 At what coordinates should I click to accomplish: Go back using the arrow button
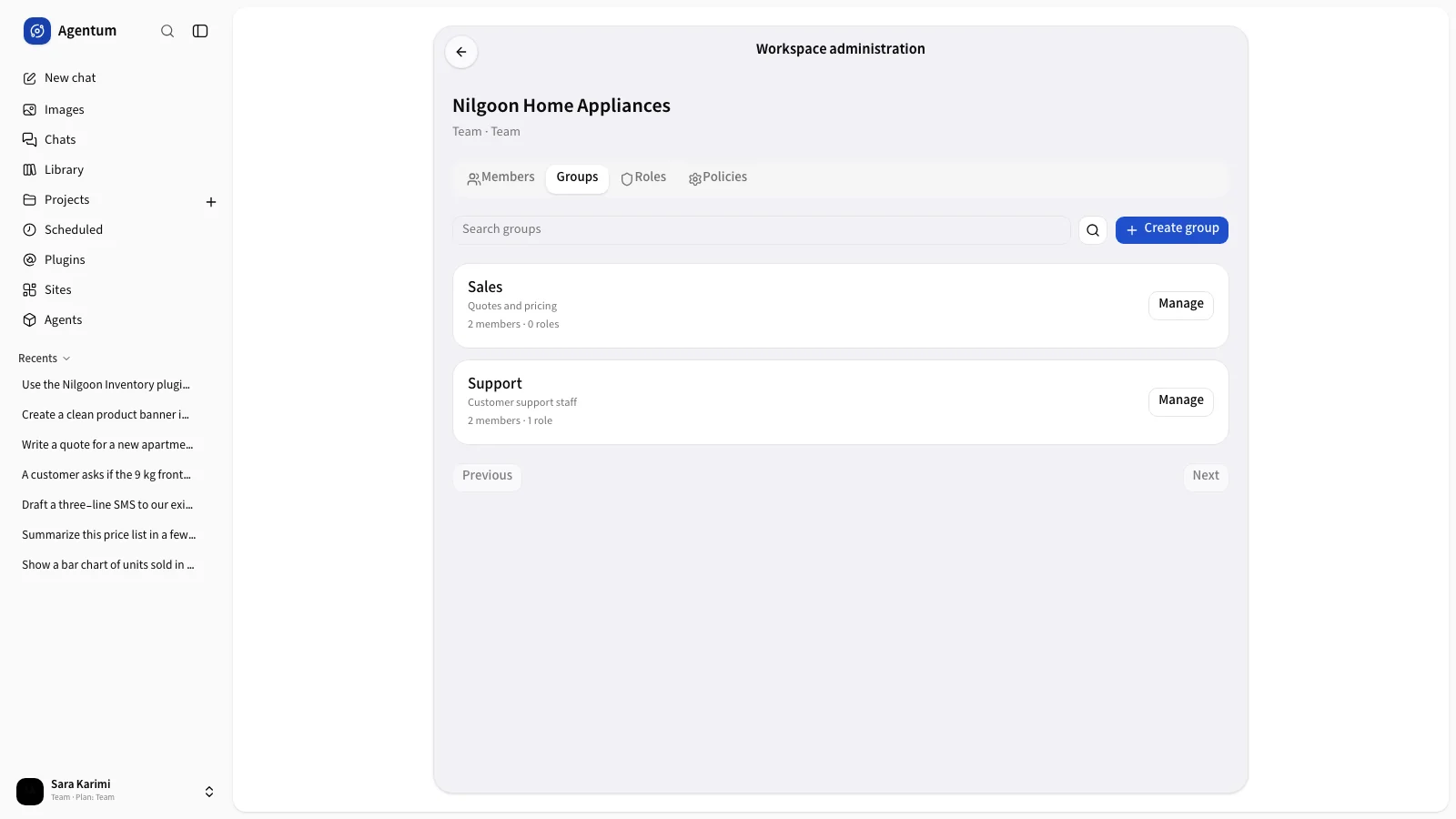click(x=461, y=52)
